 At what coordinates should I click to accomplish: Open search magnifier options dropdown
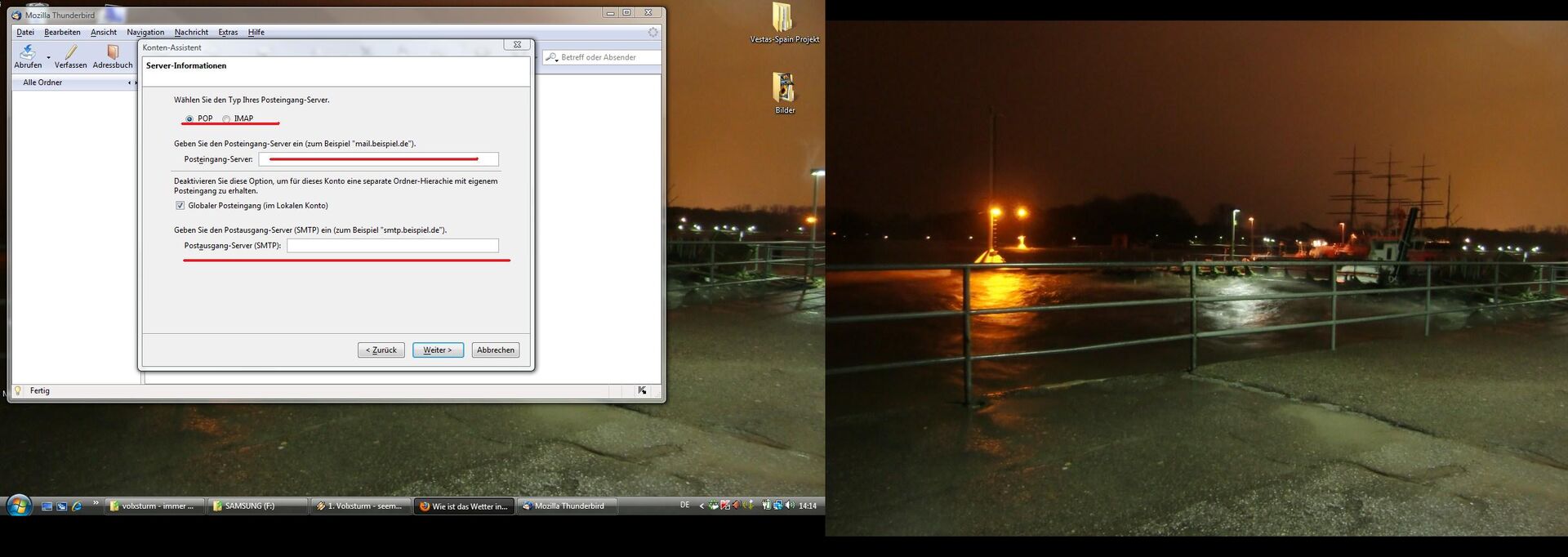[552, 57]
